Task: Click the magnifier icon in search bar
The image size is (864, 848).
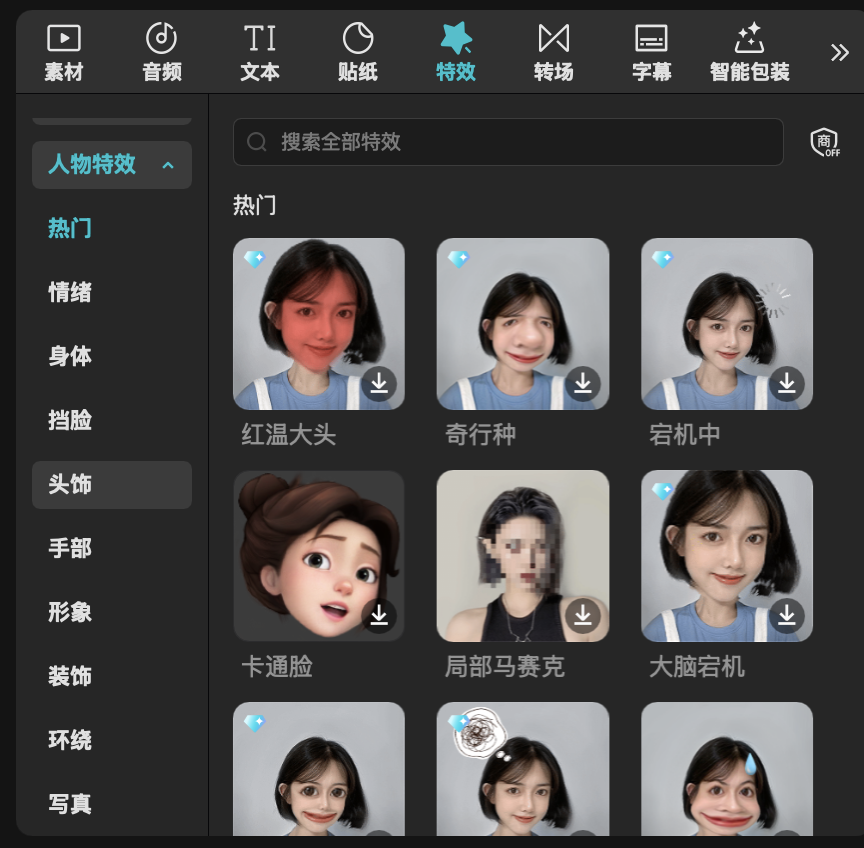Action: pyautogui.click(x=257, y=142)
